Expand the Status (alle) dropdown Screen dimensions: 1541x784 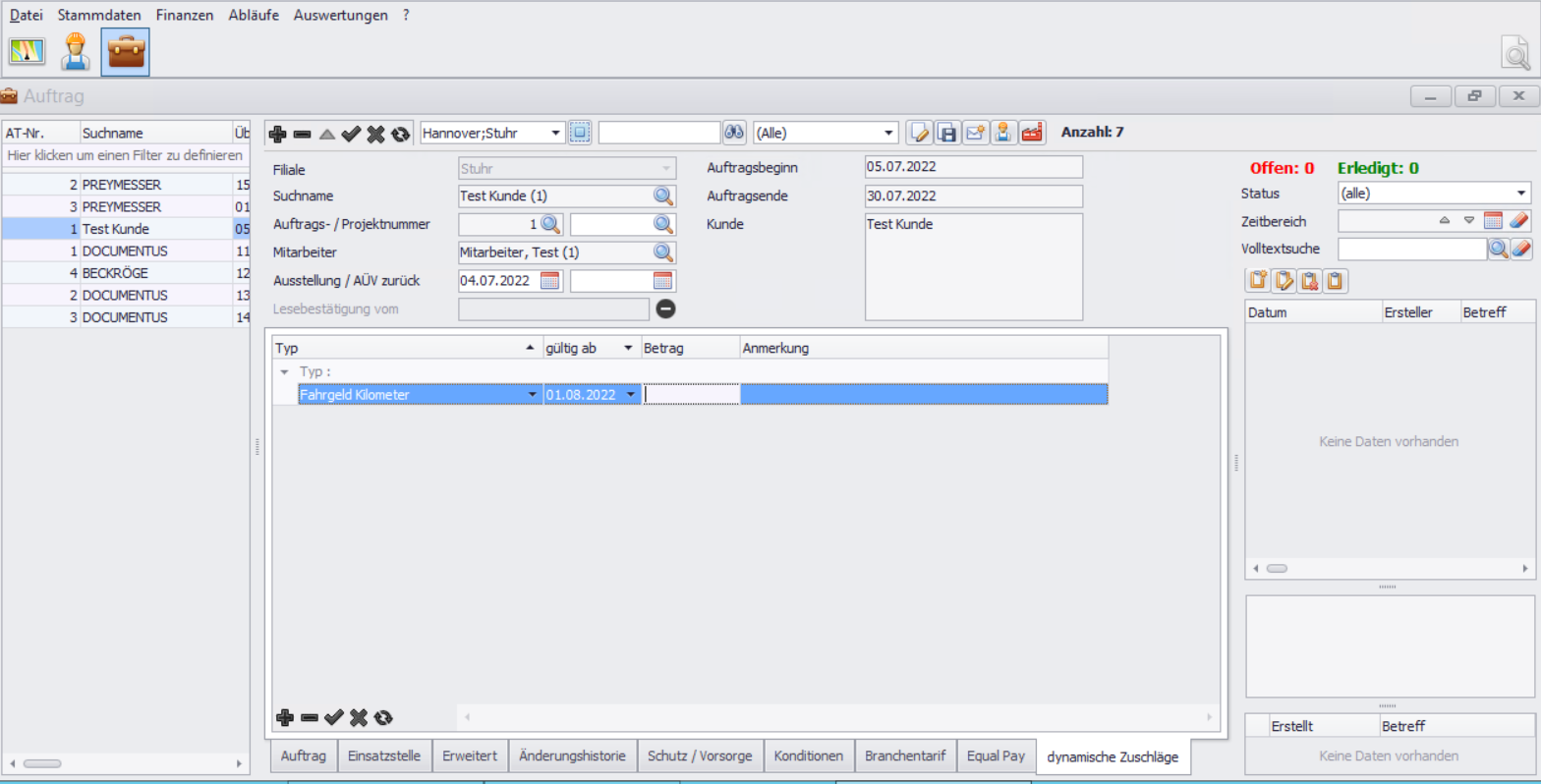pyautogui.click(x=1521, y=194)
